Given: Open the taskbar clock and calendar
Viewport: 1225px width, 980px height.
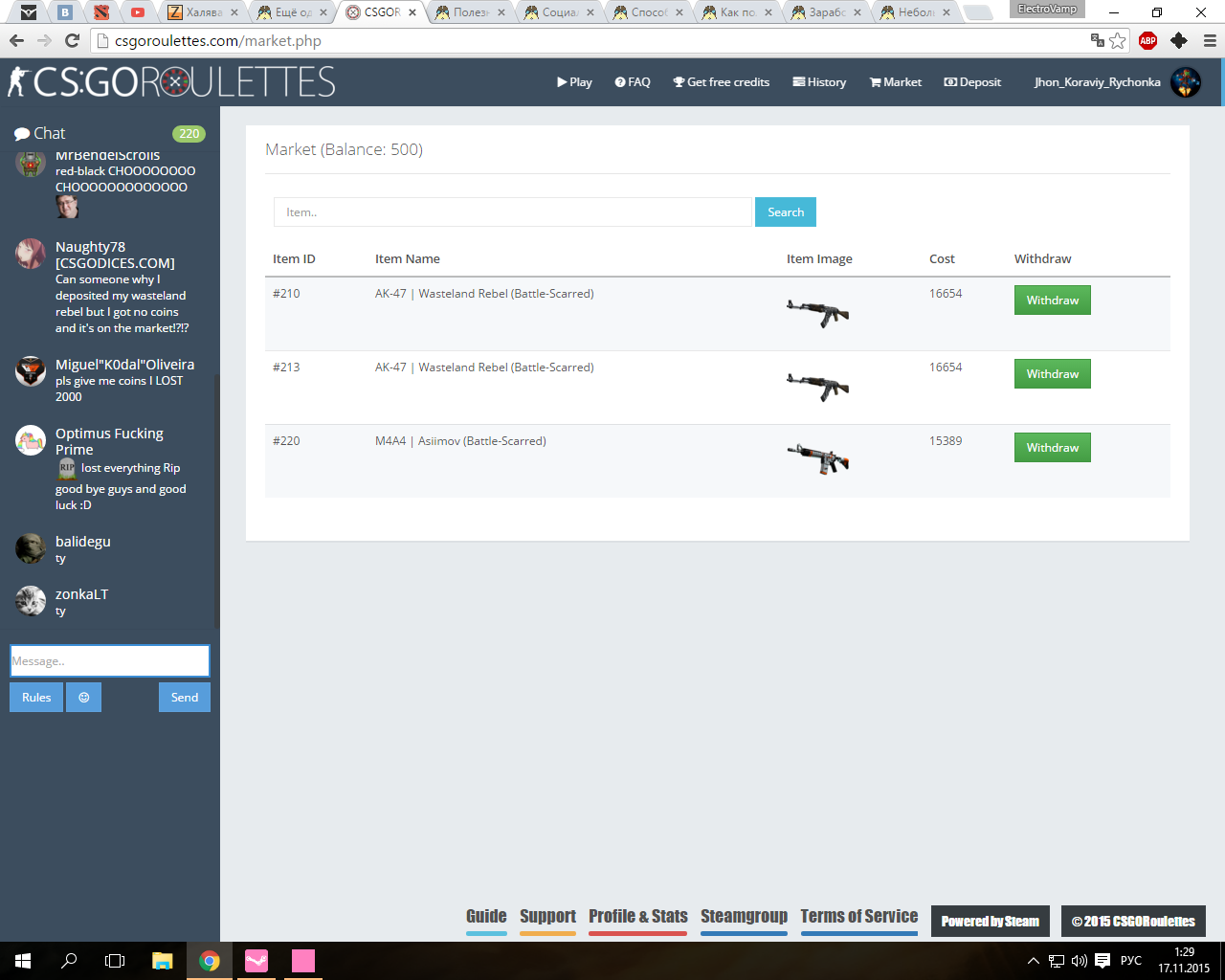Looking at the screenshot, I should (x=1184, y=961).
